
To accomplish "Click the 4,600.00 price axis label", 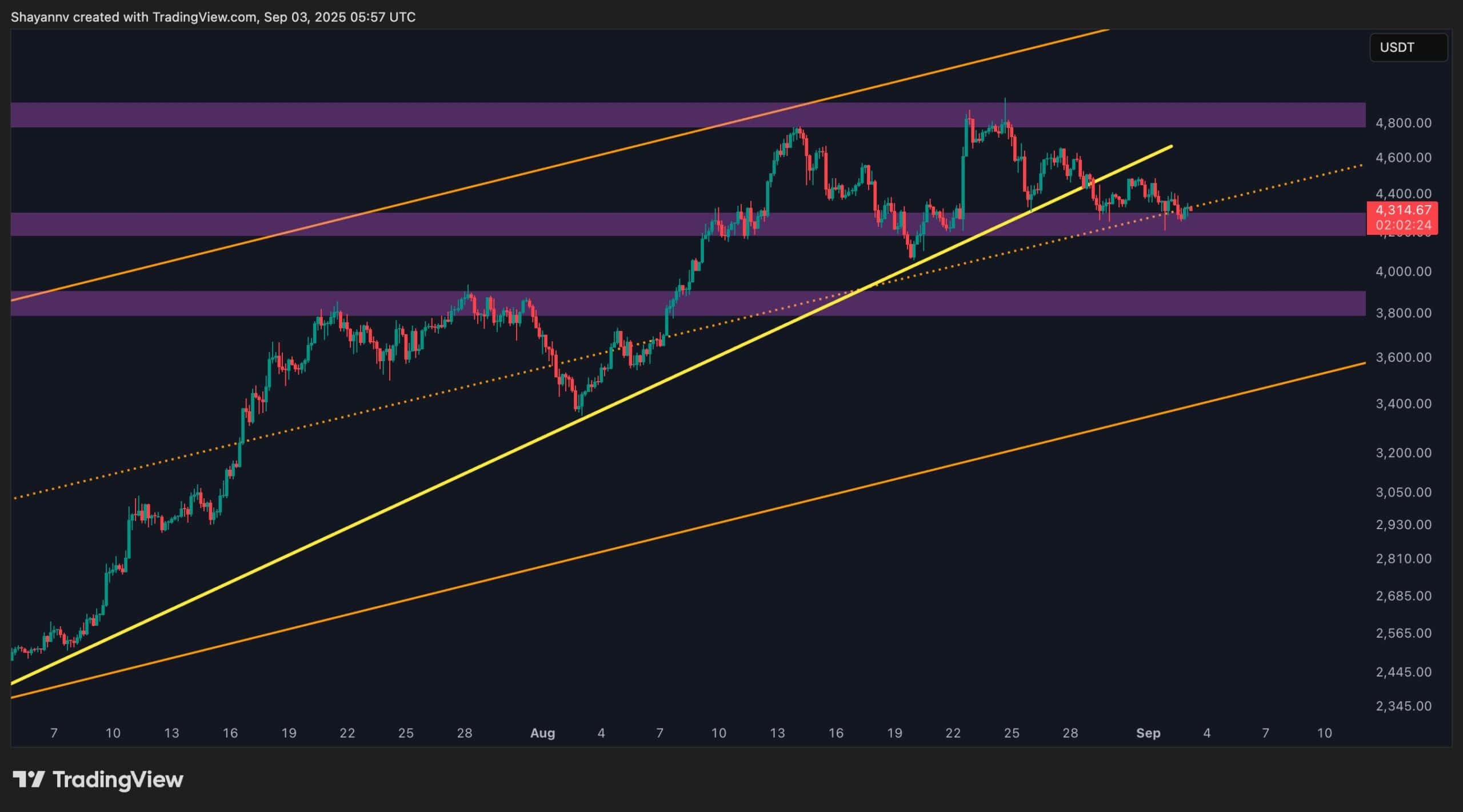I will pyautogui.click(x=1403, y=158).
